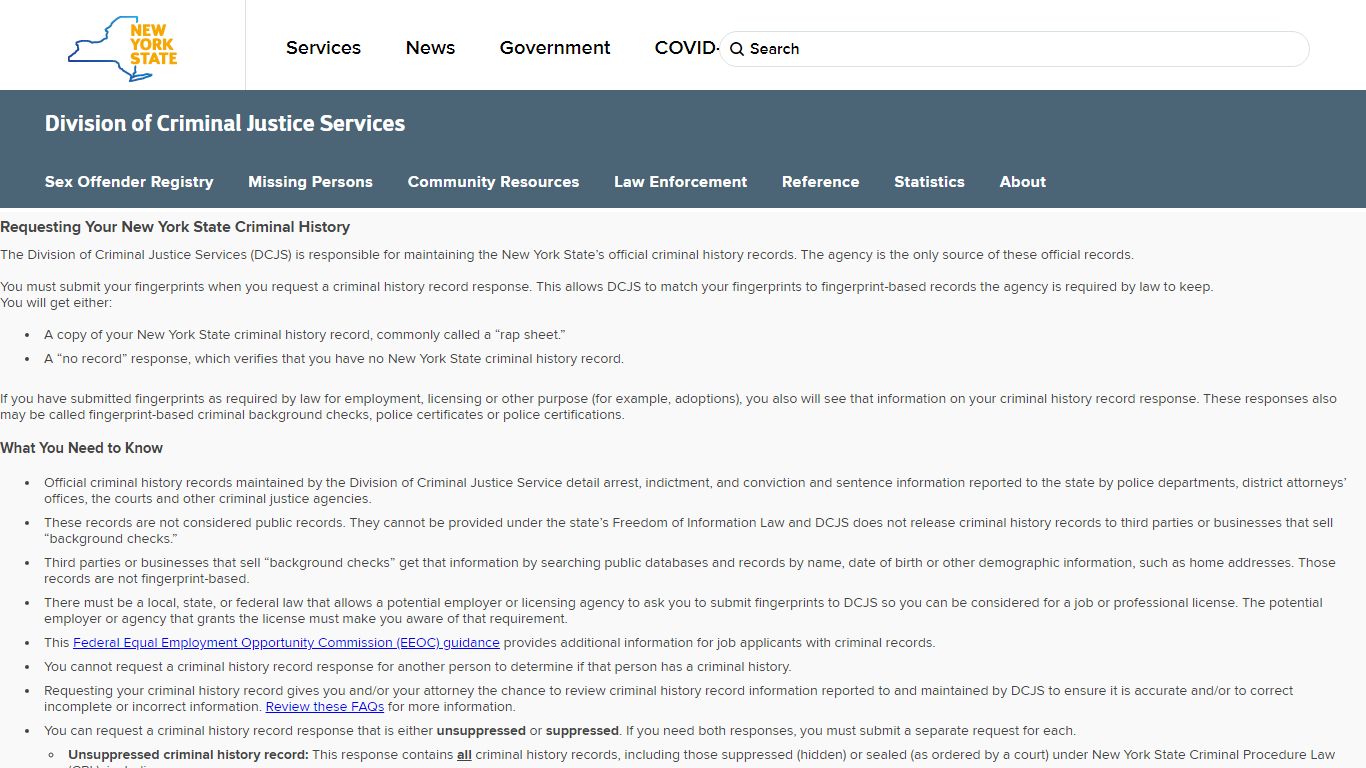
Task: Click bullet "Official criminal history records maintained"
Action: coord(695,491)
